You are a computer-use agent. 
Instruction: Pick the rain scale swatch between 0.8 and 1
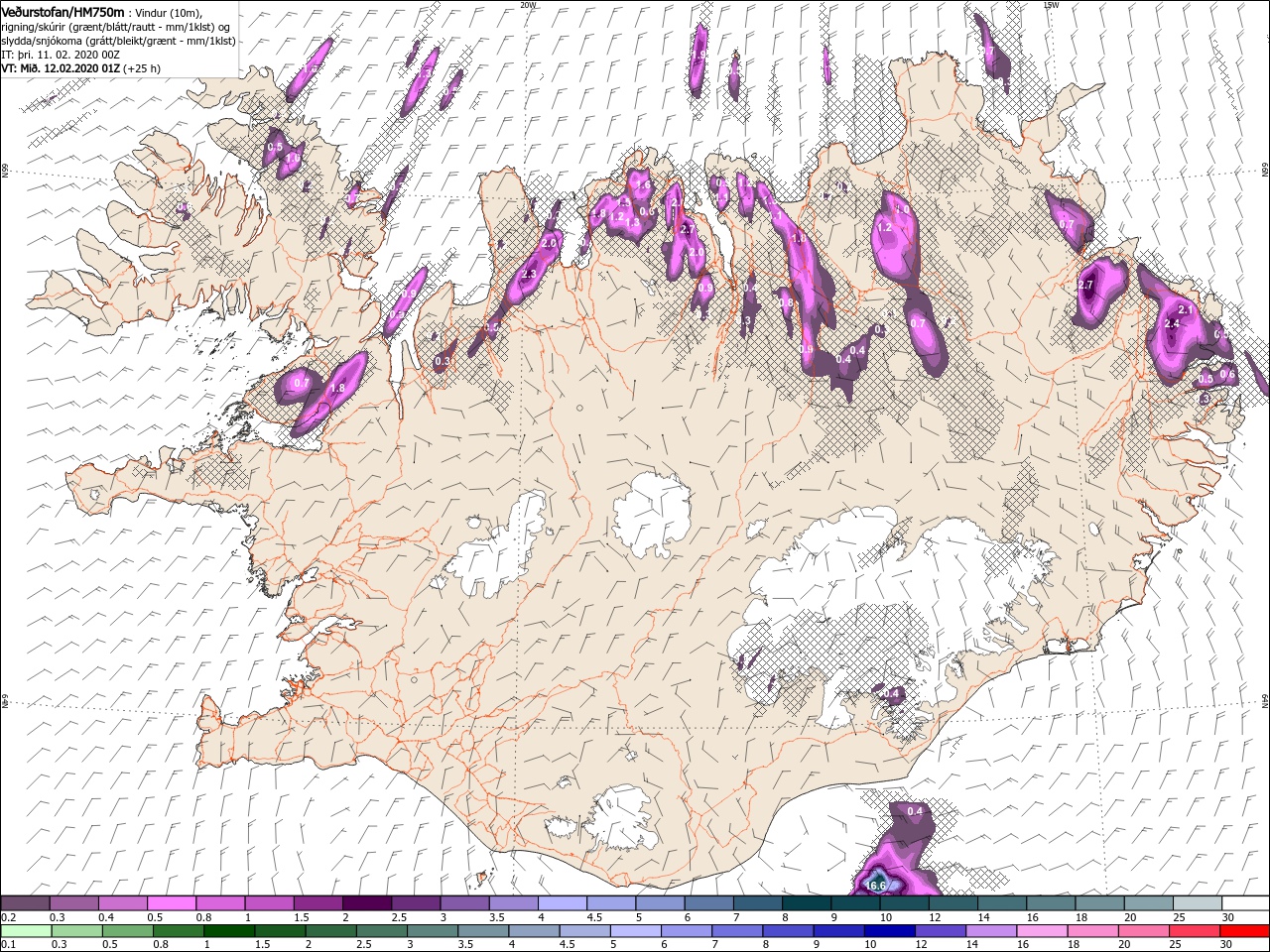pyautogui.click(x=178, y=931)
